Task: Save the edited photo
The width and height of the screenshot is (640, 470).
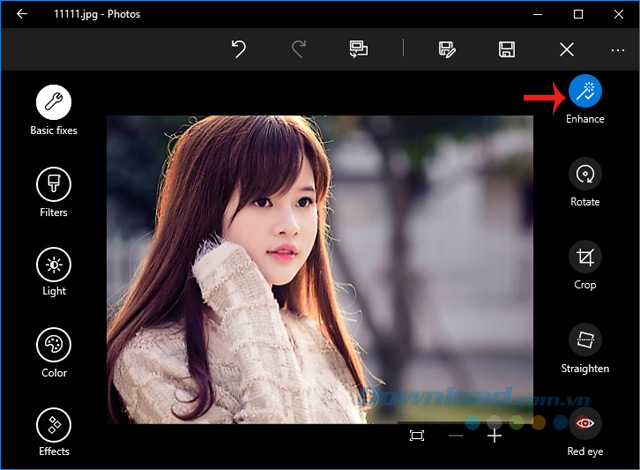Action: [x=507, y=49]
